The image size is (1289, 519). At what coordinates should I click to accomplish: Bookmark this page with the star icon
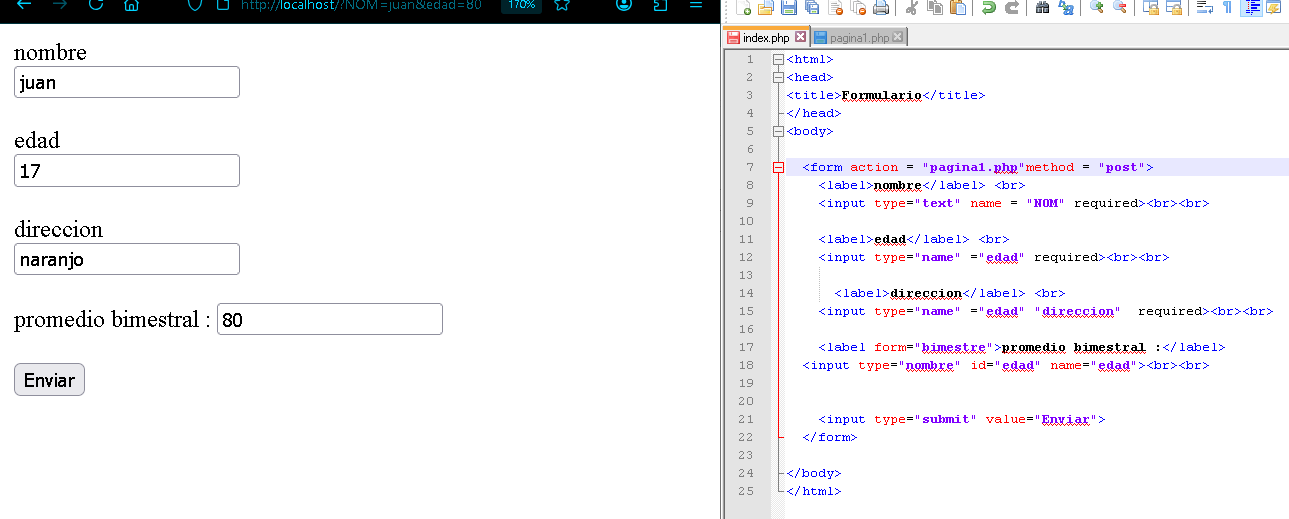(x=562, y=5)
